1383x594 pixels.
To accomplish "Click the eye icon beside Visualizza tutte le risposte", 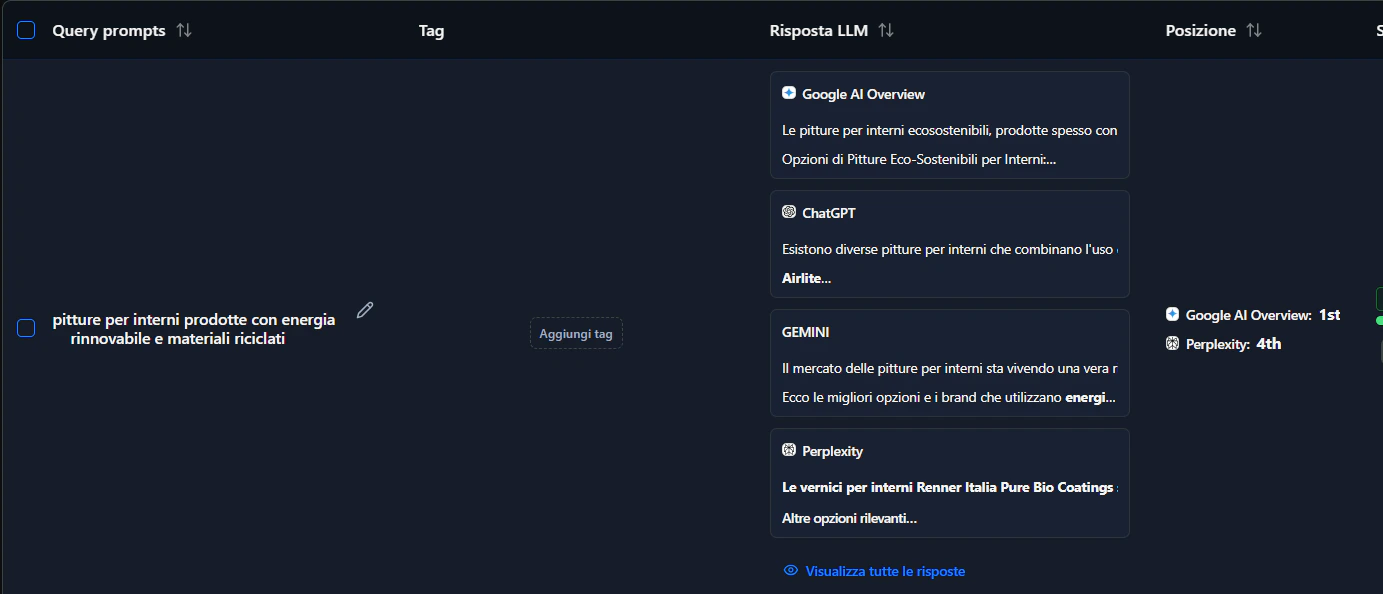I will point(791,570).
